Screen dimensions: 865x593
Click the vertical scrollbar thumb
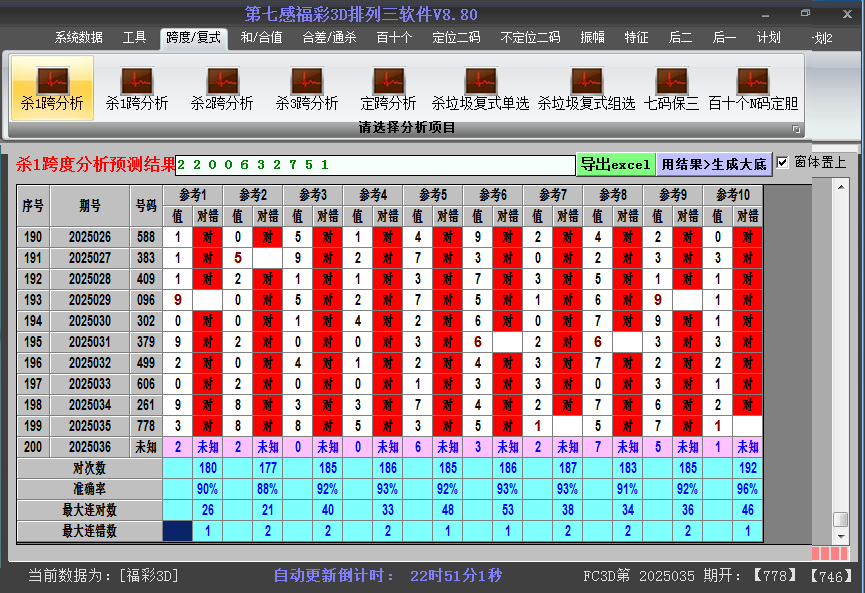pyautogui.click(x=841, y=520)
